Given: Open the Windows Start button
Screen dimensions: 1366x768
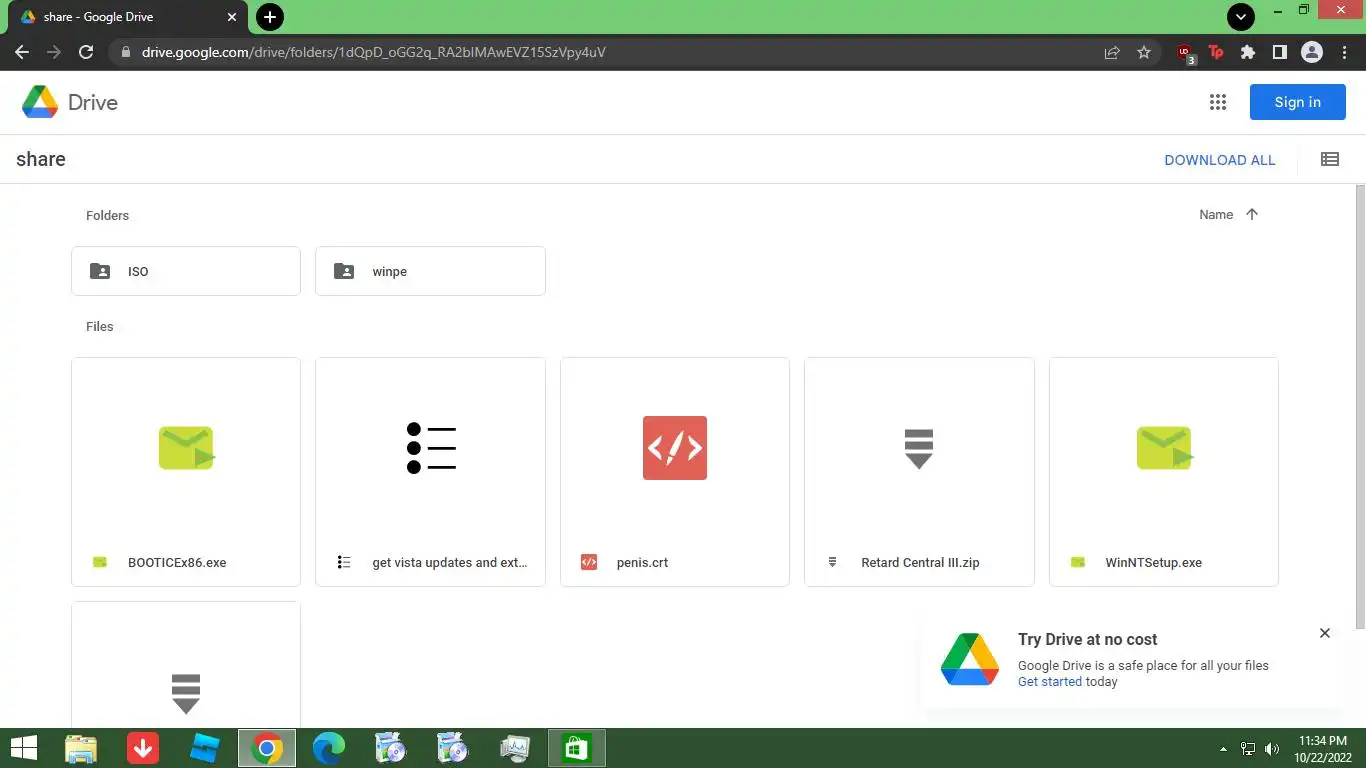Looking at the screenshot, I should (24, 748).
